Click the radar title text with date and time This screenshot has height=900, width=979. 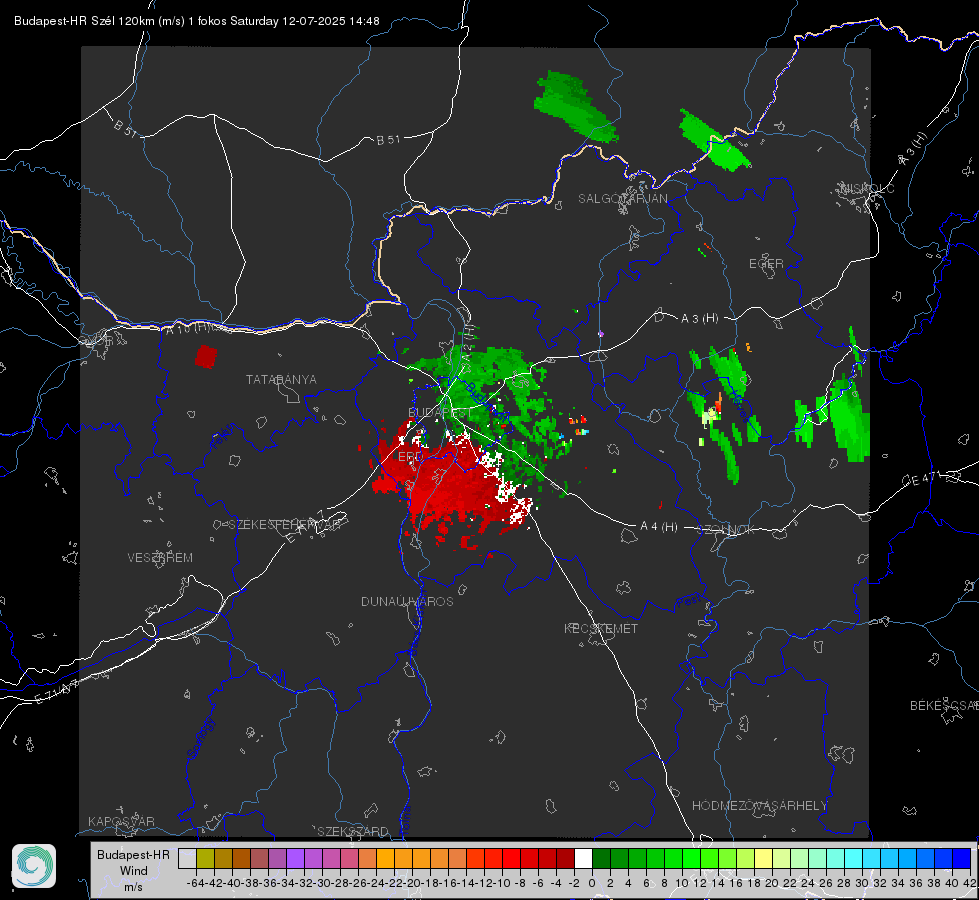197,21
